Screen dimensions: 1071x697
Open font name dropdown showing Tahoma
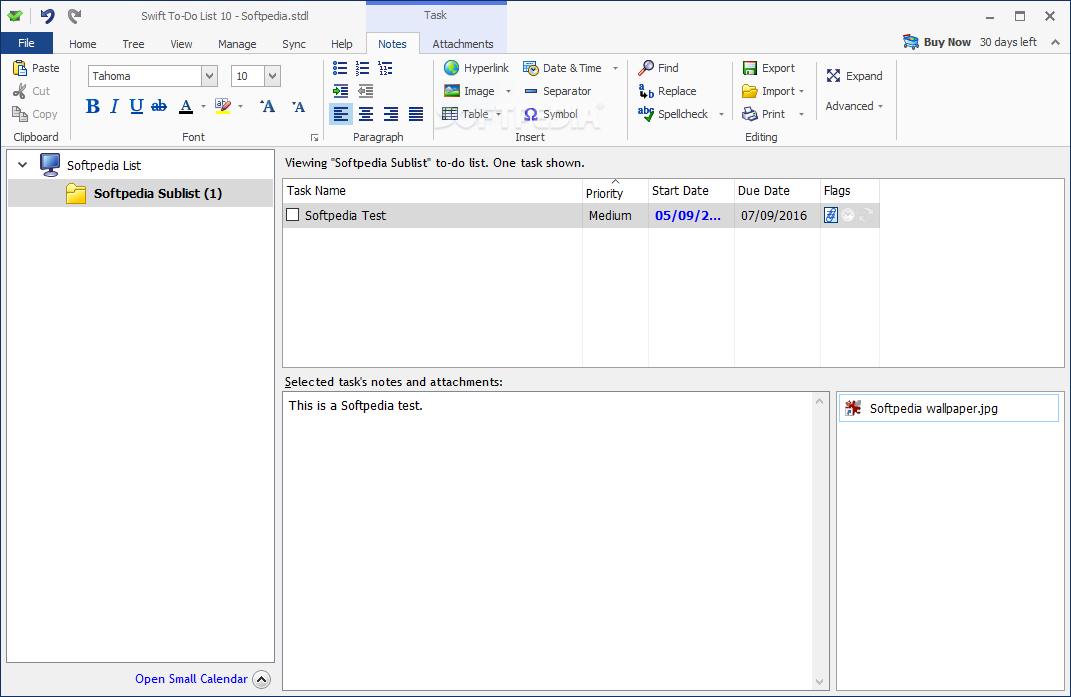[x=210, y=76]
